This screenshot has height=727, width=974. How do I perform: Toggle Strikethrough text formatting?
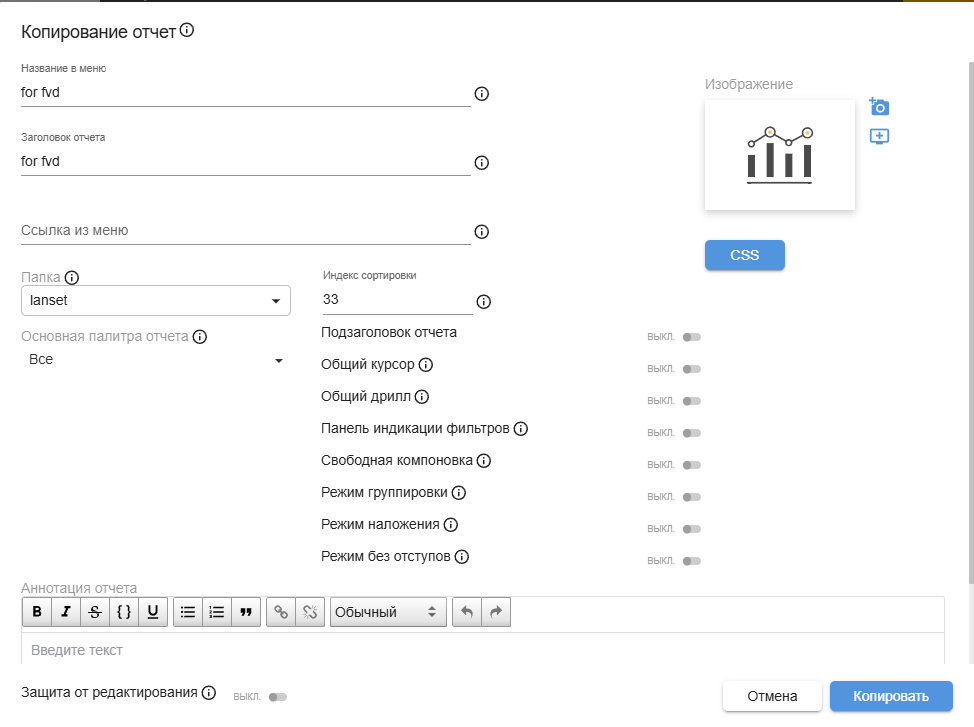[x=95, y=612]
